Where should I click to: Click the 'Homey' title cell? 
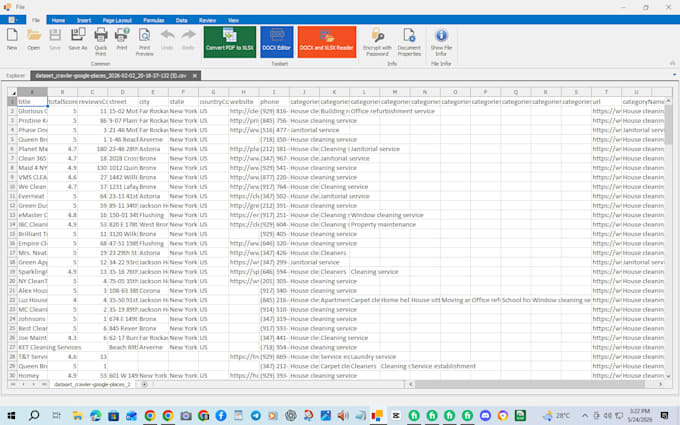click(x=32, y=376)
